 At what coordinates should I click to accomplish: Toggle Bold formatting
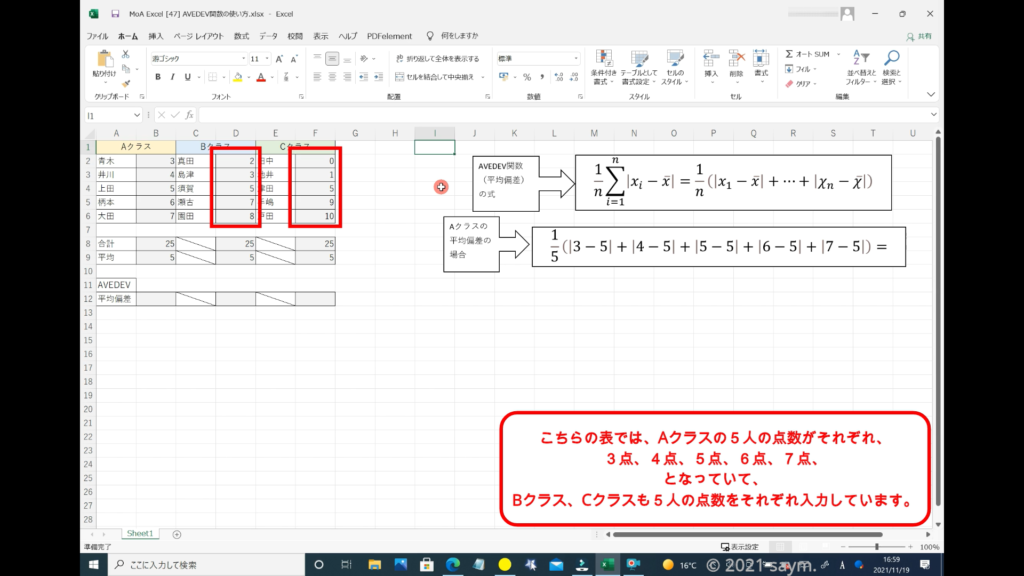[x=158, y=77]
